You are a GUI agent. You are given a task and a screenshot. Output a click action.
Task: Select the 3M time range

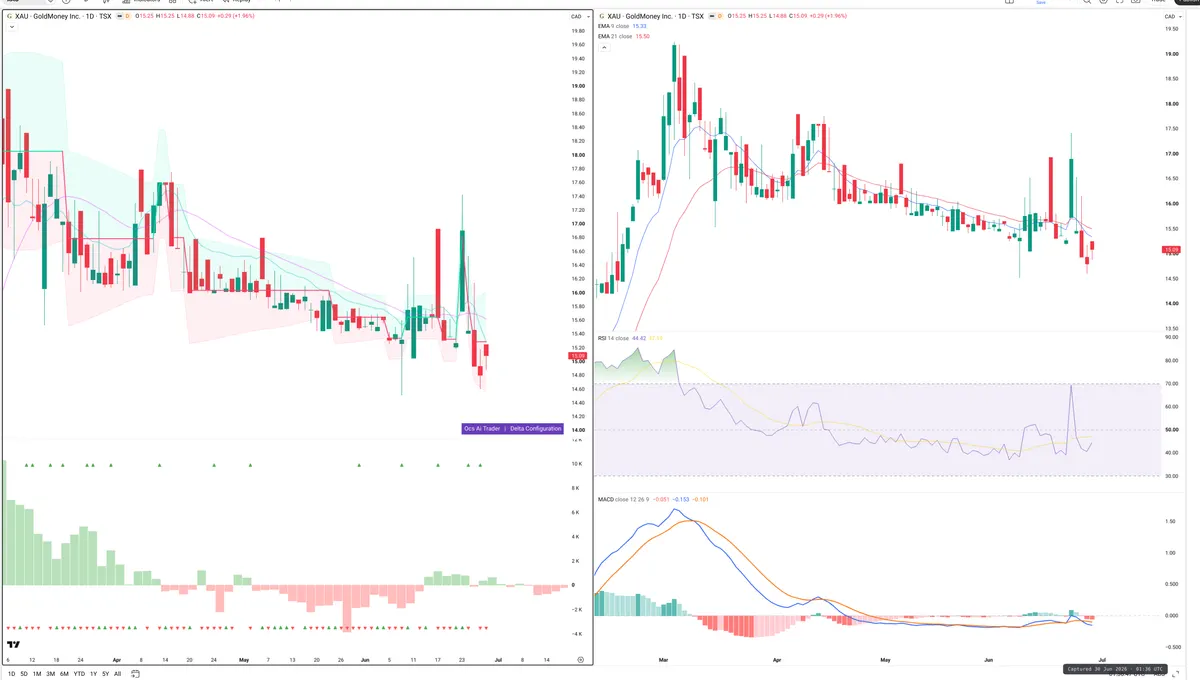pyautogui.click(x=51, y=674)
